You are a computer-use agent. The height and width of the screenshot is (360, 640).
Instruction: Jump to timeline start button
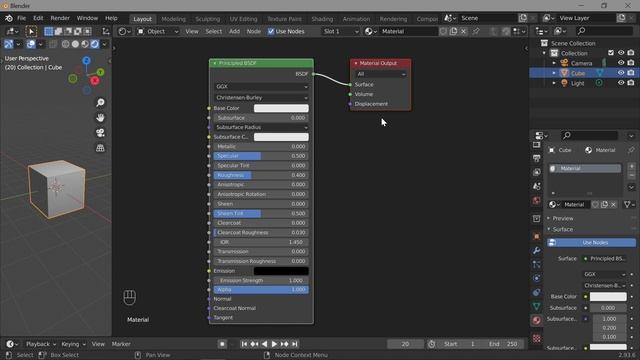(244, 344)
